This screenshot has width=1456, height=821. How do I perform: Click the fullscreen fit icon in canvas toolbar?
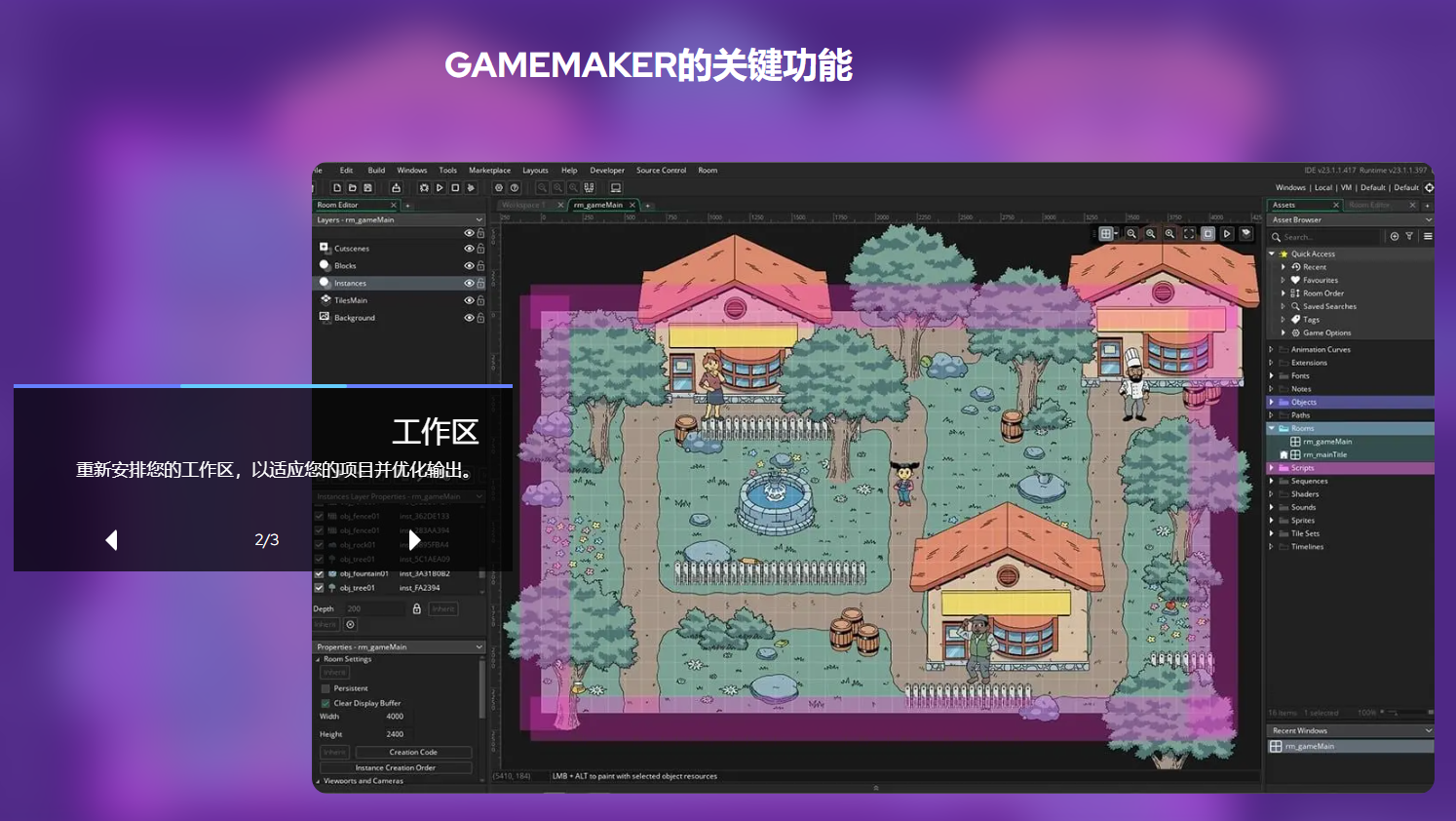tap(1189, 234)
